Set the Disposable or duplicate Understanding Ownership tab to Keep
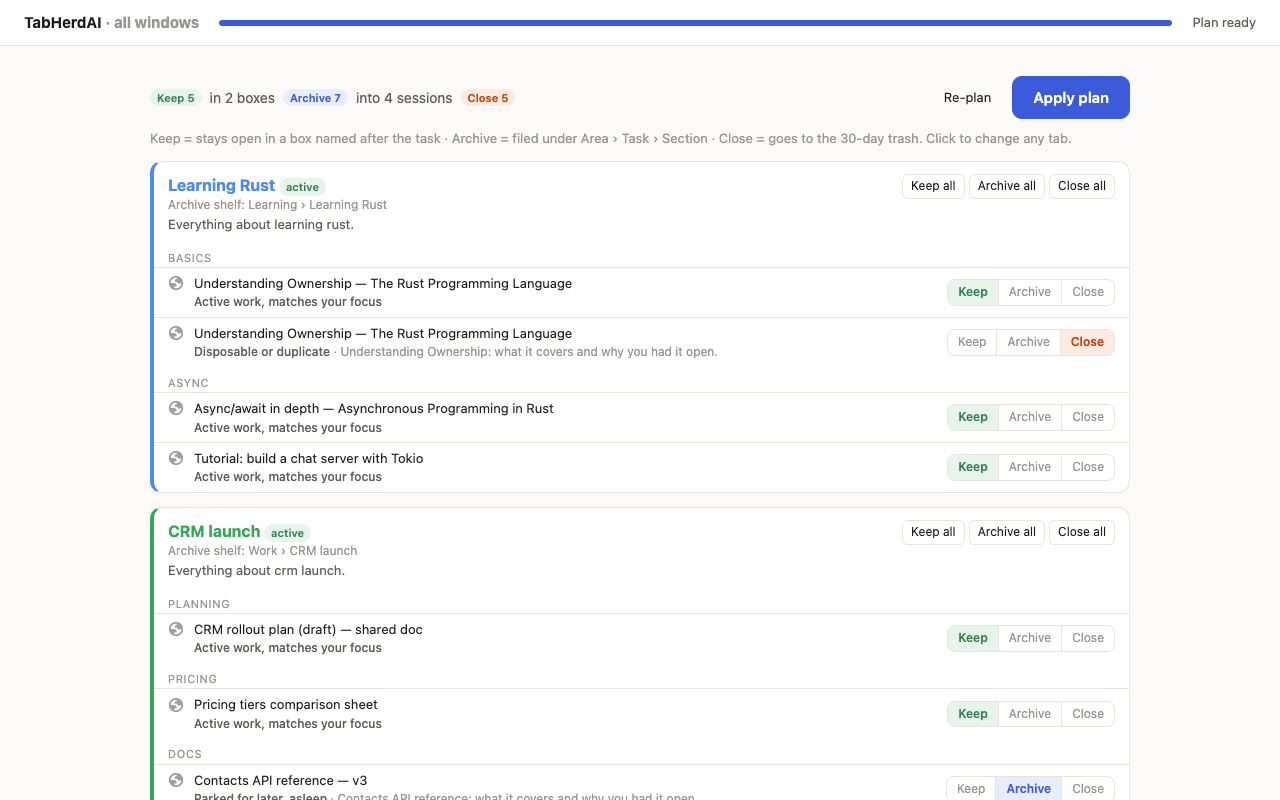1280x800 pixels. tap(972, 342)
